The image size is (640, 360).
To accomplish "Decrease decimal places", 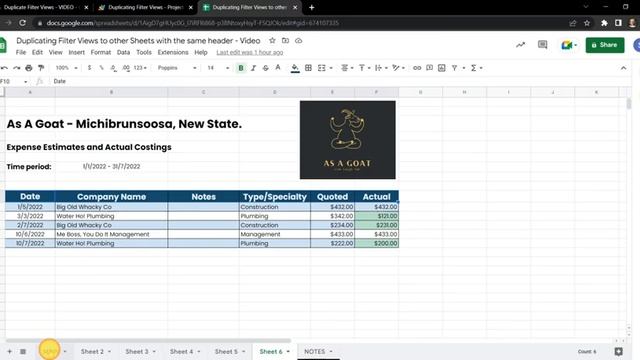I will pos(113,68).
